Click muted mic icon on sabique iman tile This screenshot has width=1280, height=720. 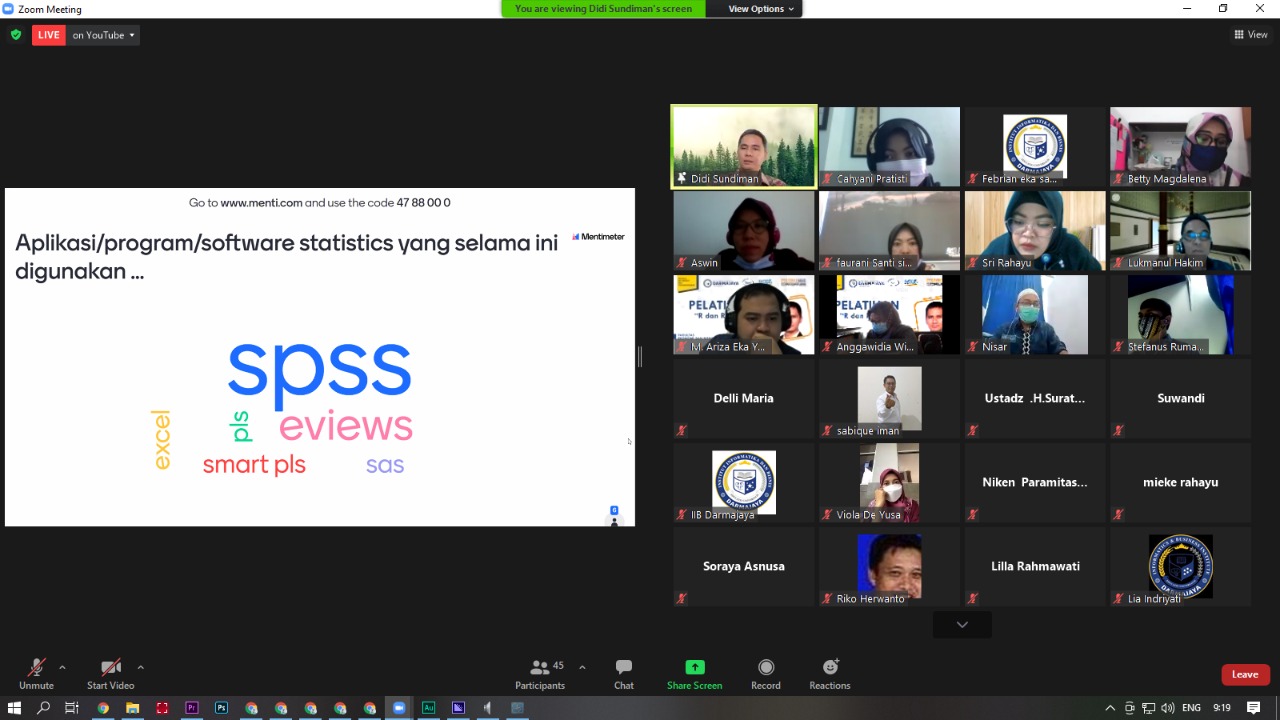pos(827,431)
